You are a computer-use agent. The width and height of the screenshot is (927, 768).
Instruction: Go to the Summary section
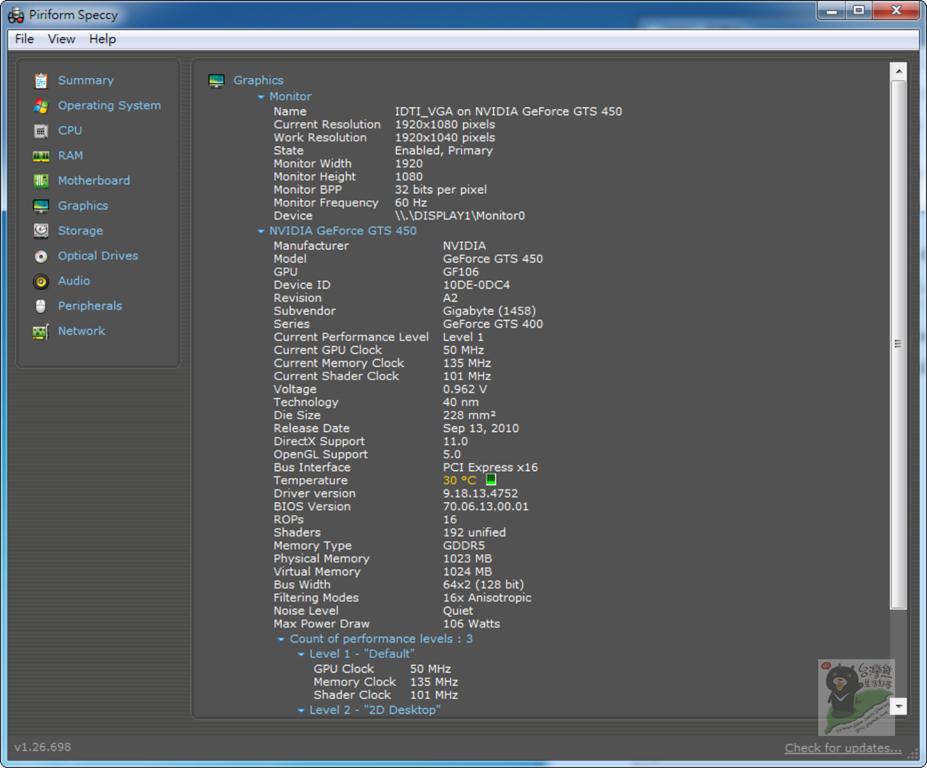click(x=86, y=80)
